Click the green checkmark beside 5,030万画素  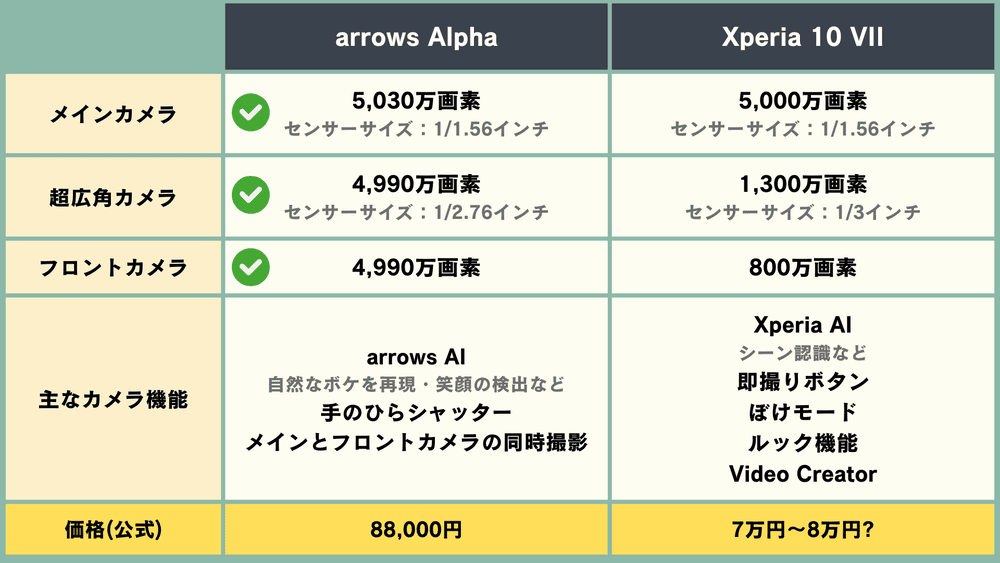pyautogui.click(x=250, y=114)
